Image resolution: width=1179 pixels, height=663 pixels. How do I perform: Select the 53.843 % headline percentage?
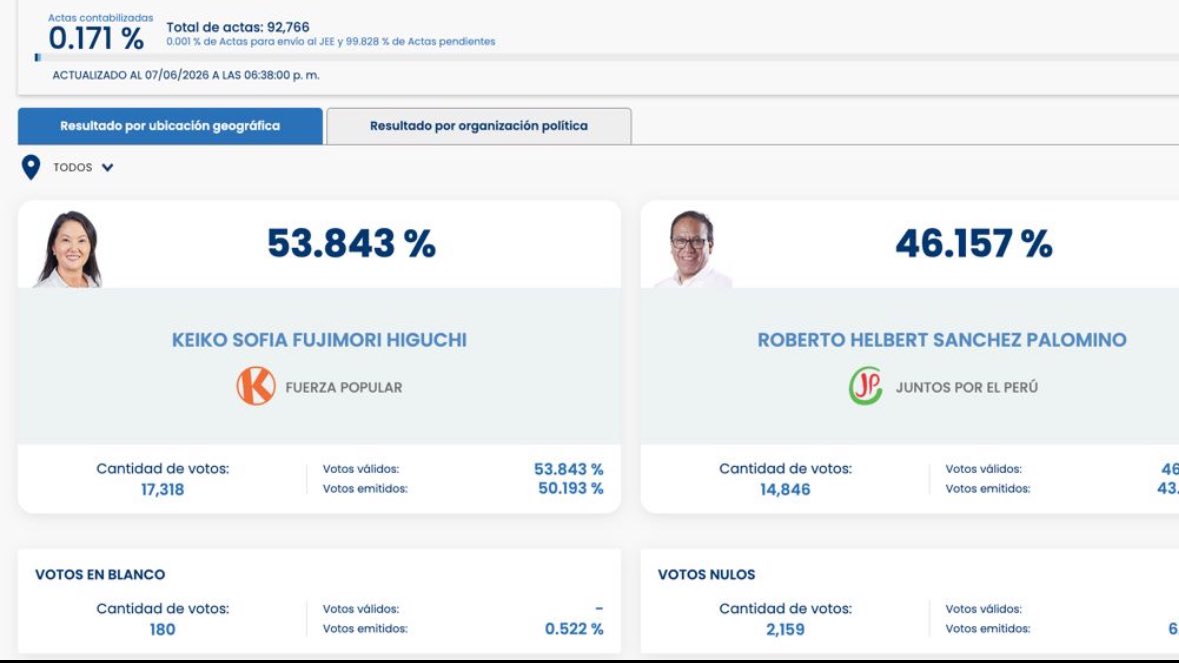[x=351, y=244]
